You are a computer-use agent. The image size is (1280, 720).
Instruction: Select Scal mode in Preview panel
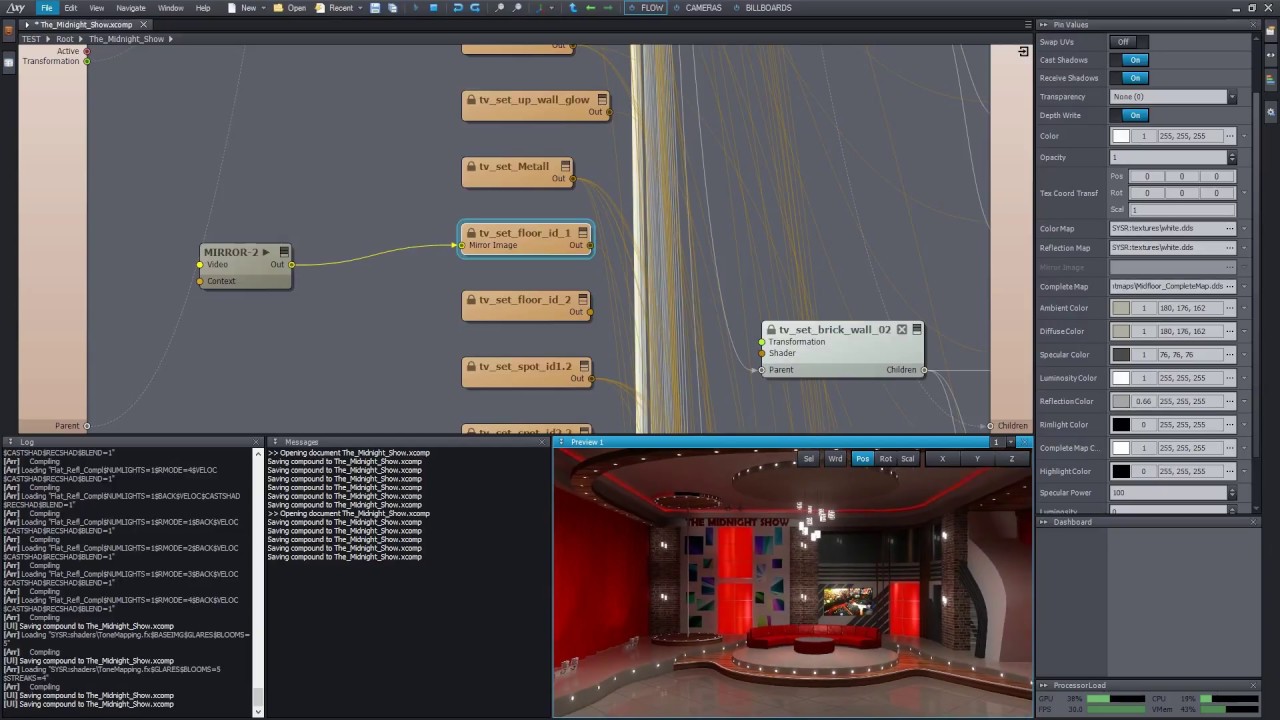click(x=908, y=459)
